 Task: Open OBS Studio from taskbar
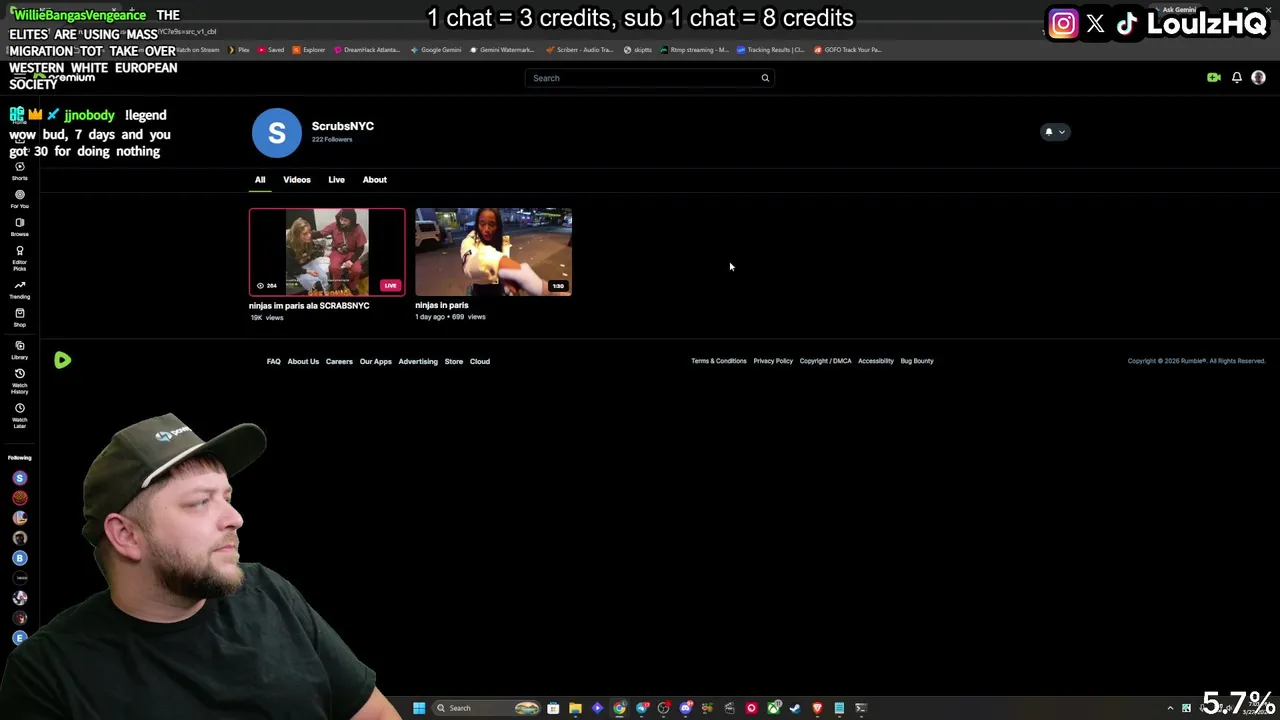[664, 708]
